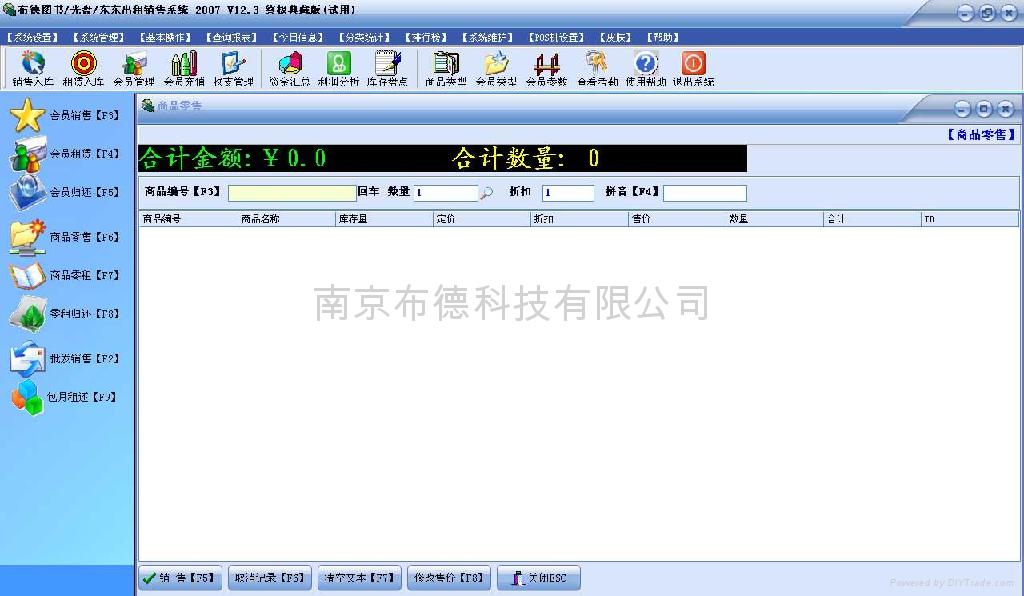Screen dimensions: 1024x596
Task: Open 基本操作 menu
Action: pos(165,37)
